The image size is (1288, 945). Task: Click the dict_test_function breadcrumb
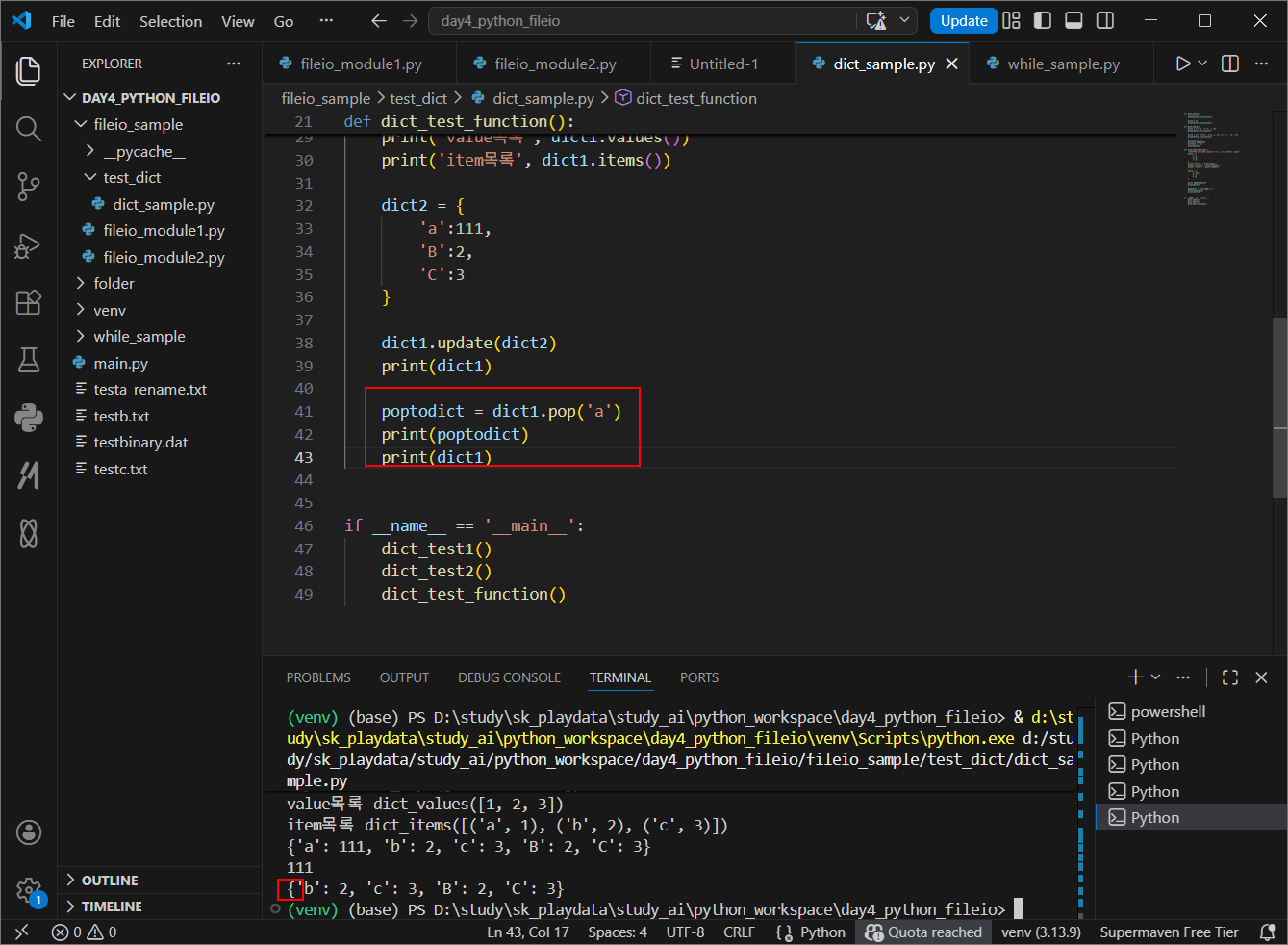(686, 98)
